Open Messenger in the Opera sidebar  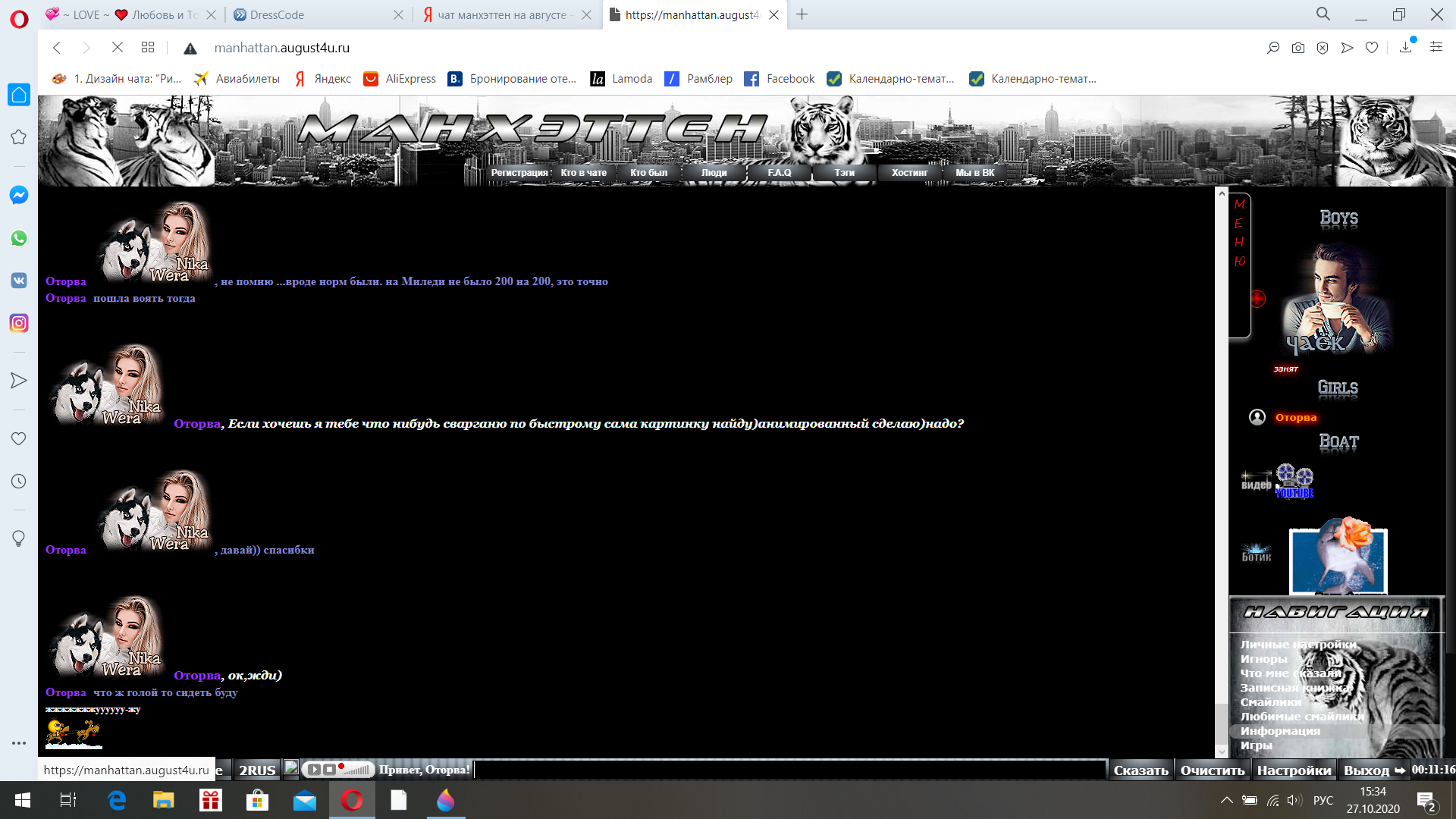pos(19,195)
